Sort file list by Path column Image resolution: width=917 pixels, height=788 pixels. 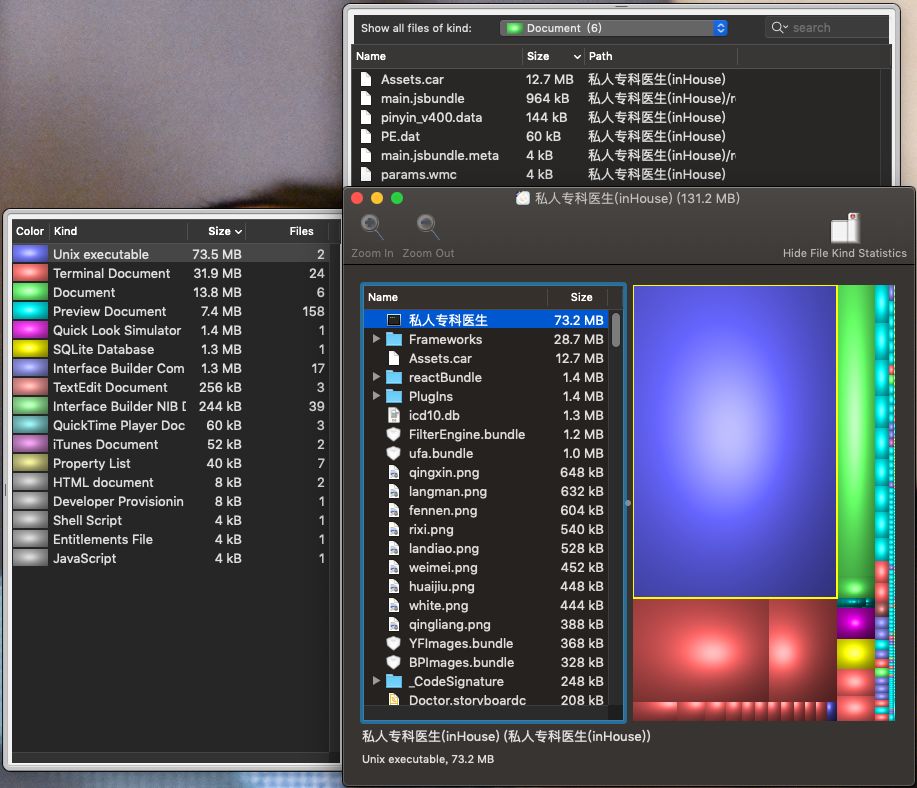[x=660, y=56]
